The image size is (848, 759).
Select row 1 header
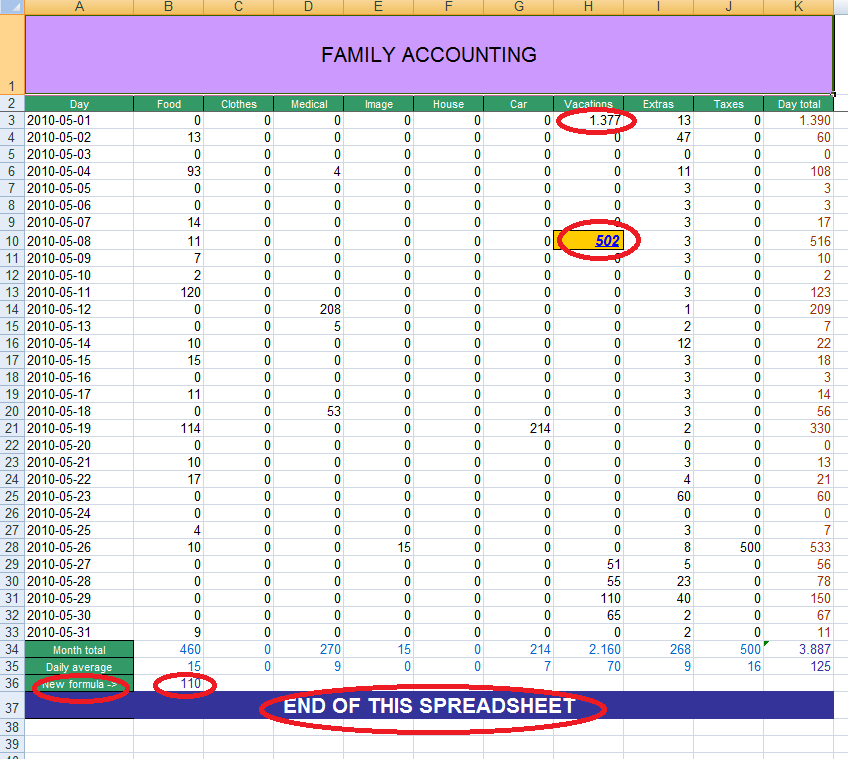tap(12, 55)
